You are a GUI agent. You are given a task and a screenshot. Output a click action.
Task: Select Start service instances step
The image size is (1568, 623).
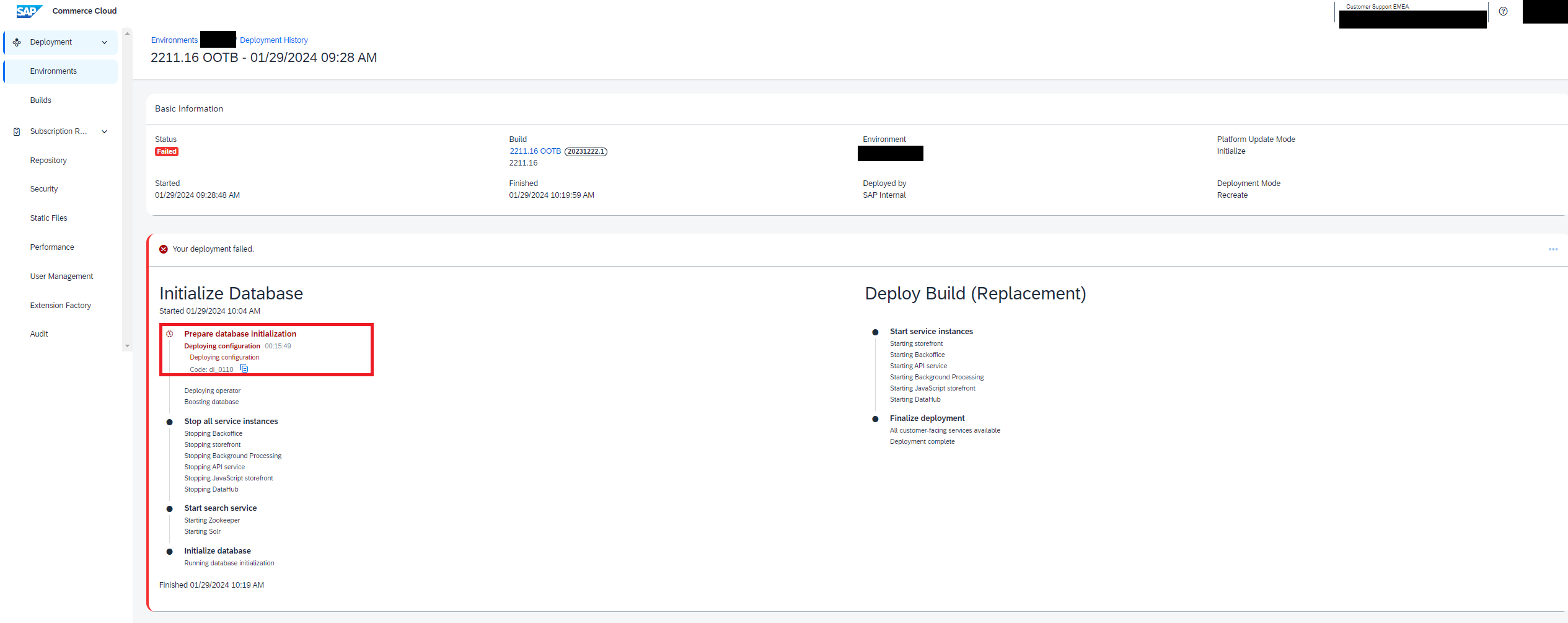coord(931,332)
